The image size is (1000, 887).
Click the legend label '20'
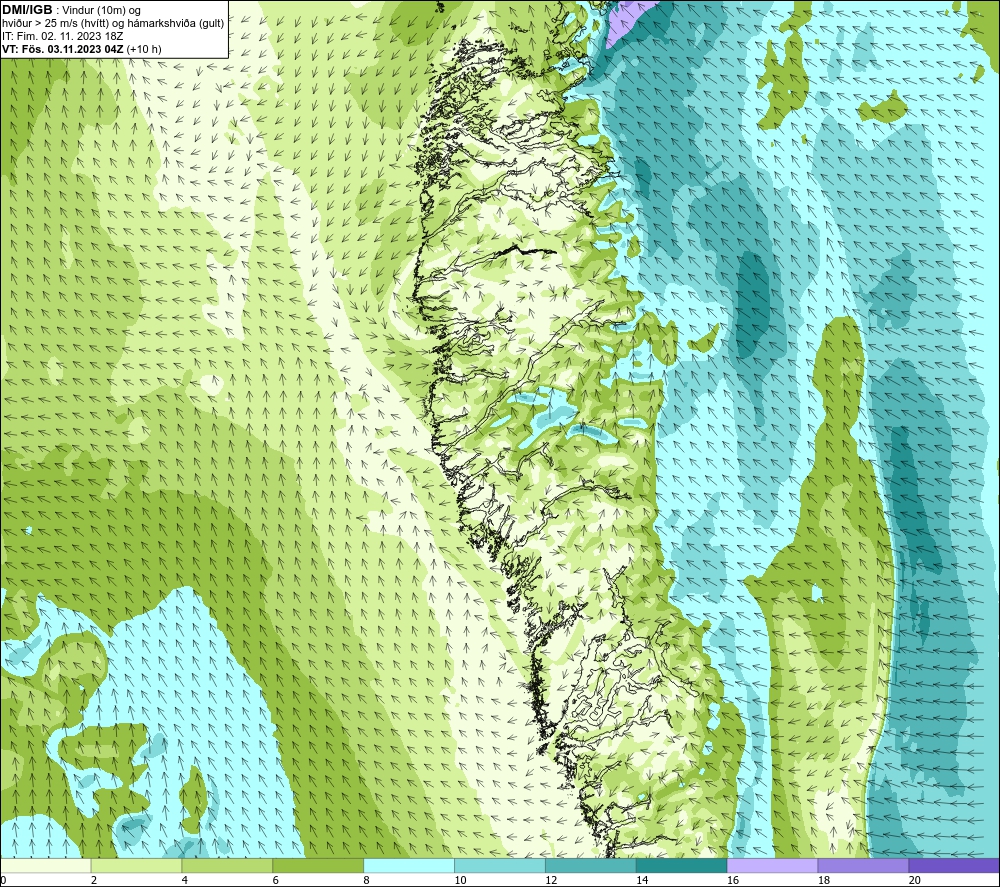click(915, 881)
